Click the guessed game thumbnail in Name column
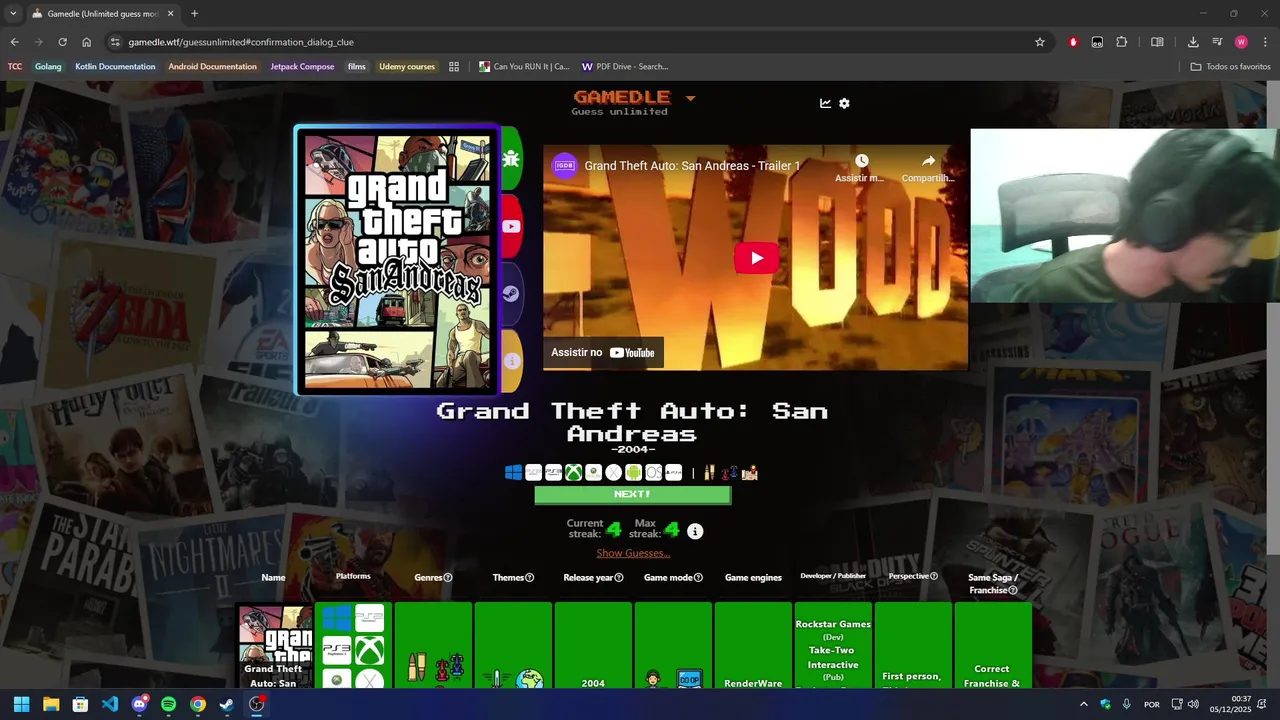Viewport: 1280px width, 720px height. [274, 646]
